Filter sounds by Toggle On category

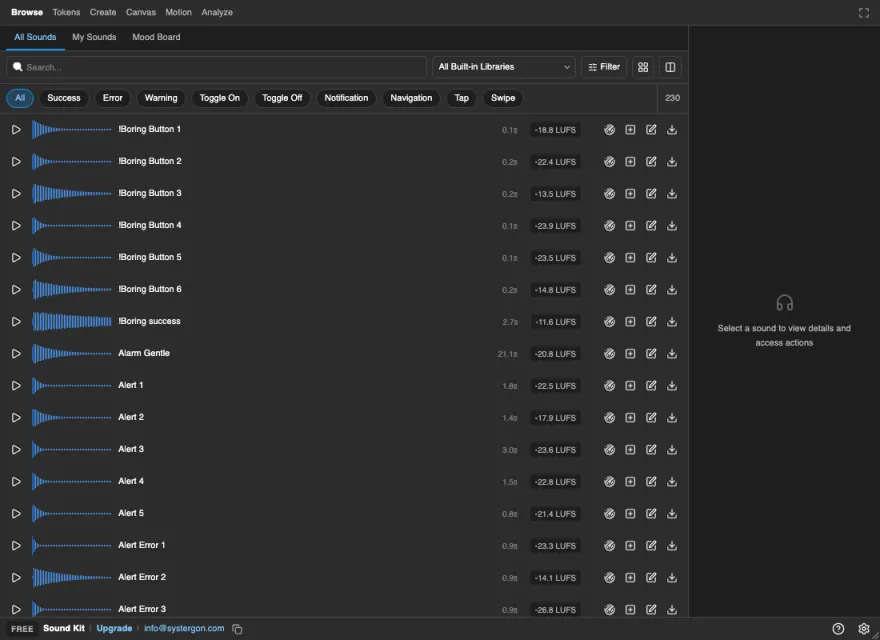[x=220, y=98]
